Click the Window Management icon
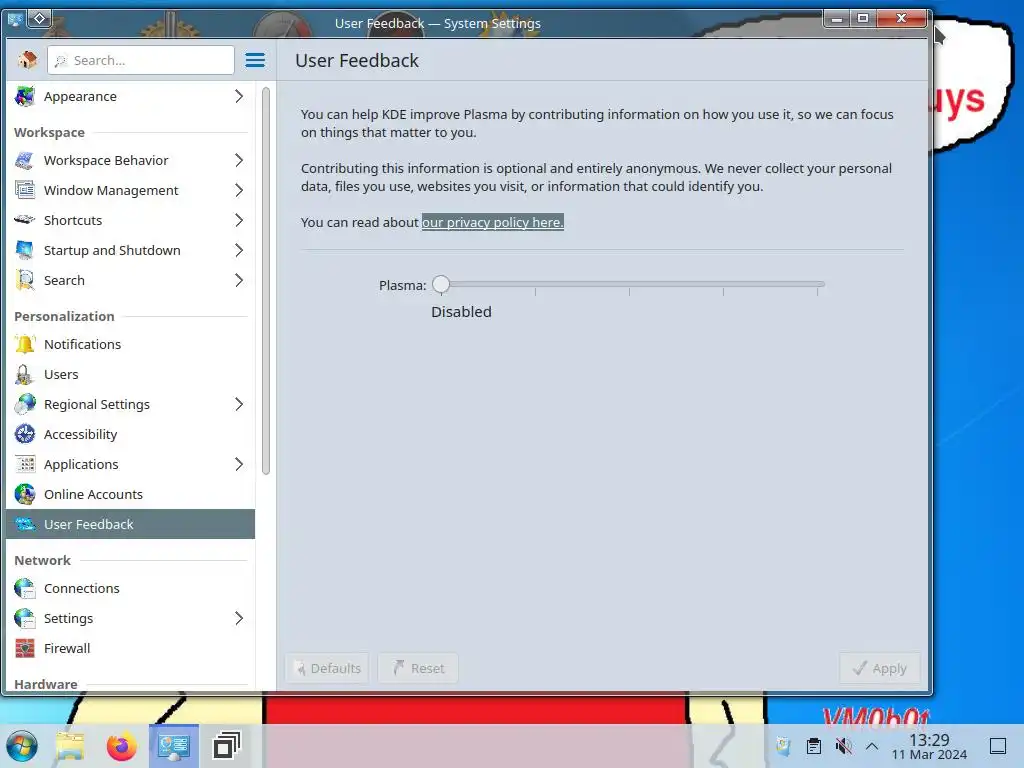The image size is (1024, 768). pyautogui.click(x=25, y=191)
